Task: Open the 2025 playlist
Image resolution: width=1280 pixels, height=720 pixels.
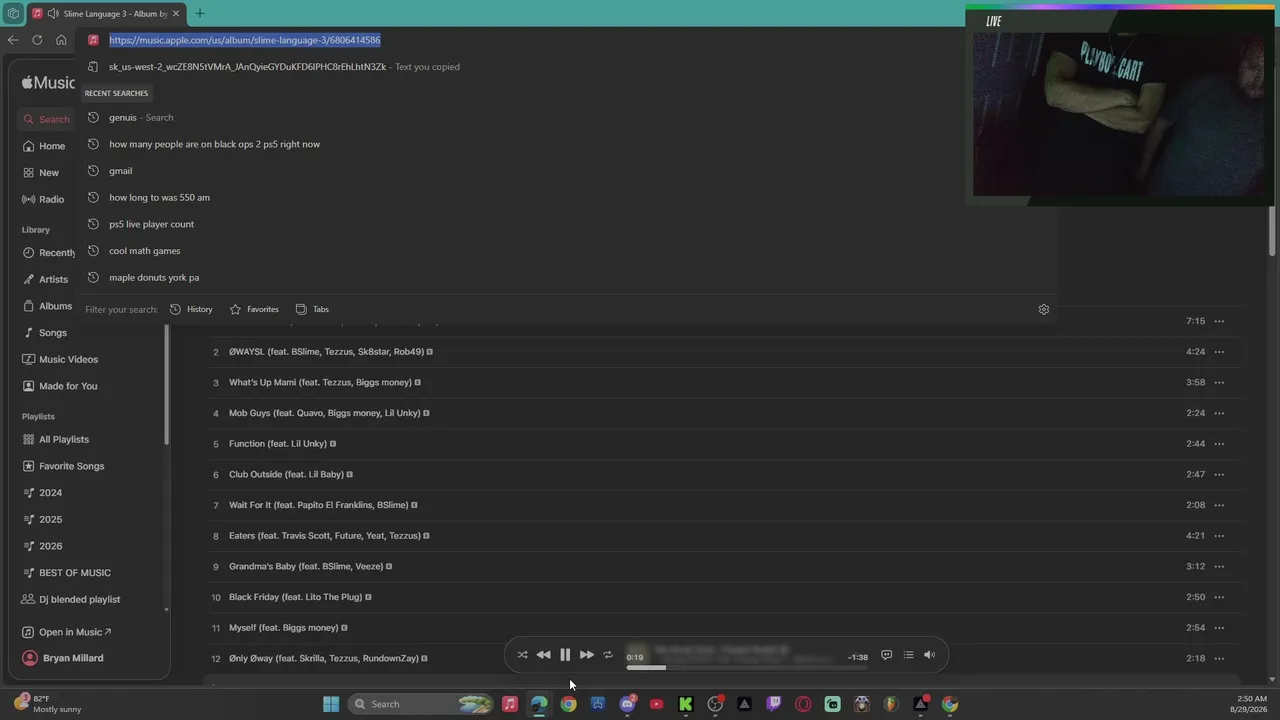Action: point(42,519)
